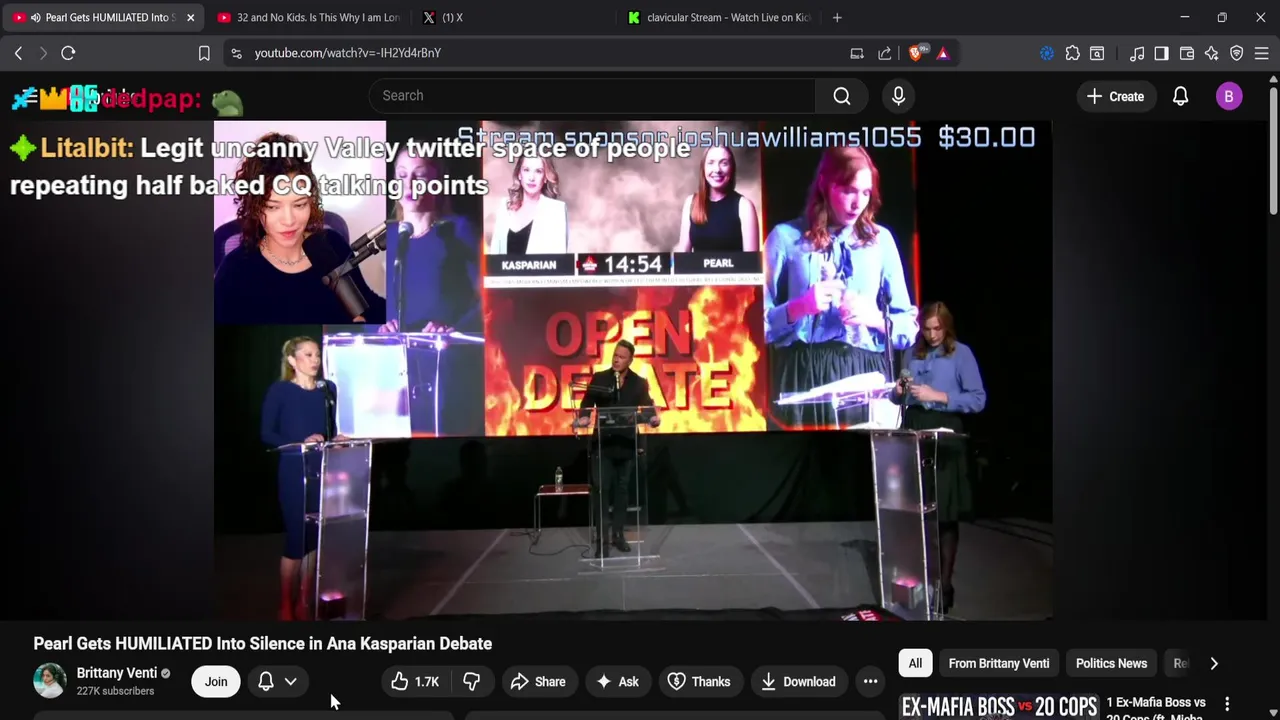Viewport: 1280px width, 720px height.
Task: Open Brave Rewards triangle icon
Action: point(943,53)
